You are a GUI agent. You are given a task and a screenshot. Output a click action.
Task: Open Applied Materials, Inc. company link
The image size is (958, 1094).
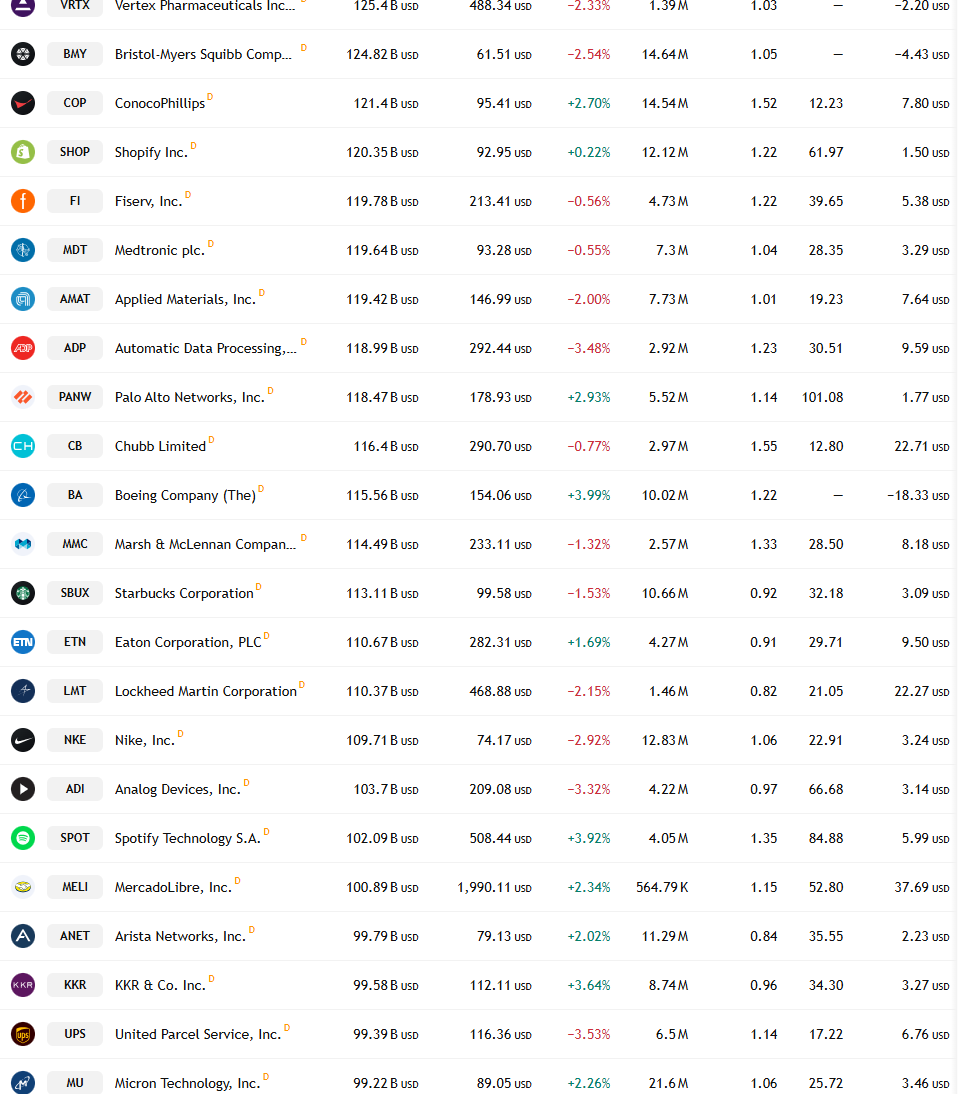186,299
